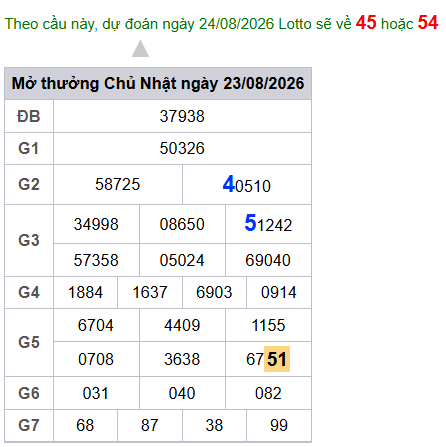Click predicted number 45 in red
Screen dimensions: 446x447
point(366,23)
